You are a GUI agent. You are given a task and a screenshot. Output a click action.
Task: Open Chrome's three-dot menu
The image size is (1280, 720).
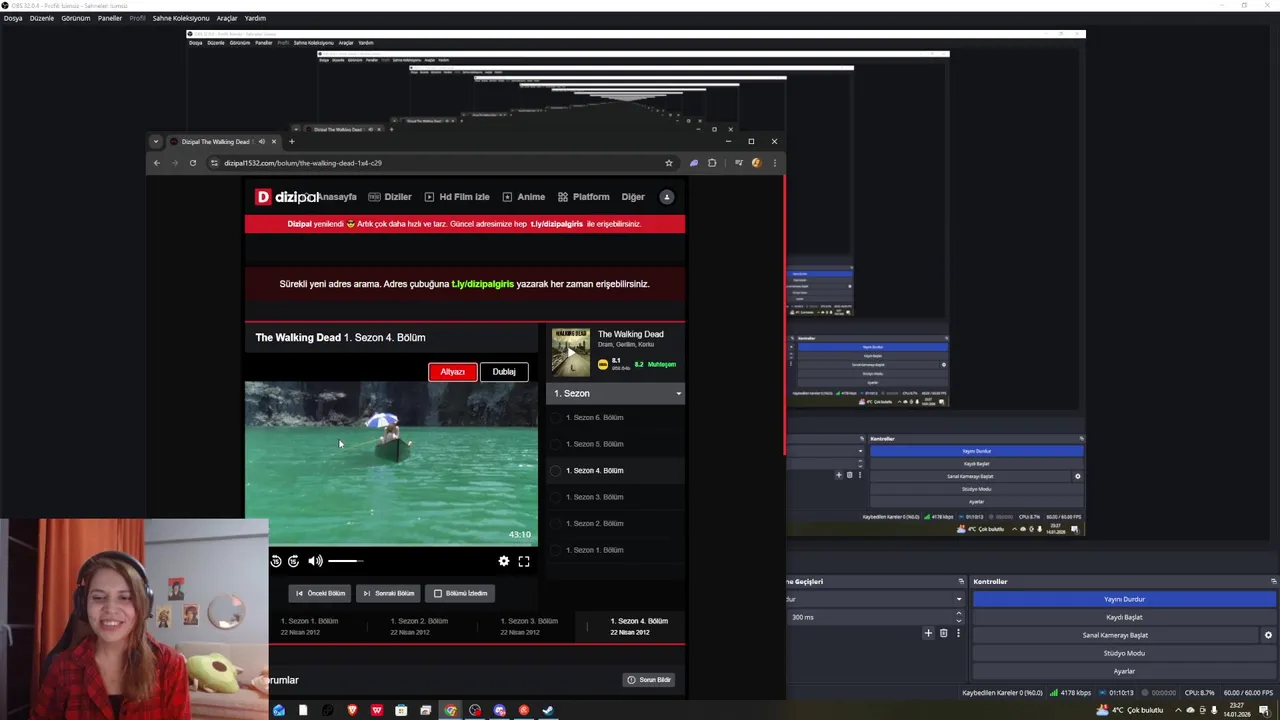coord(774,163)
